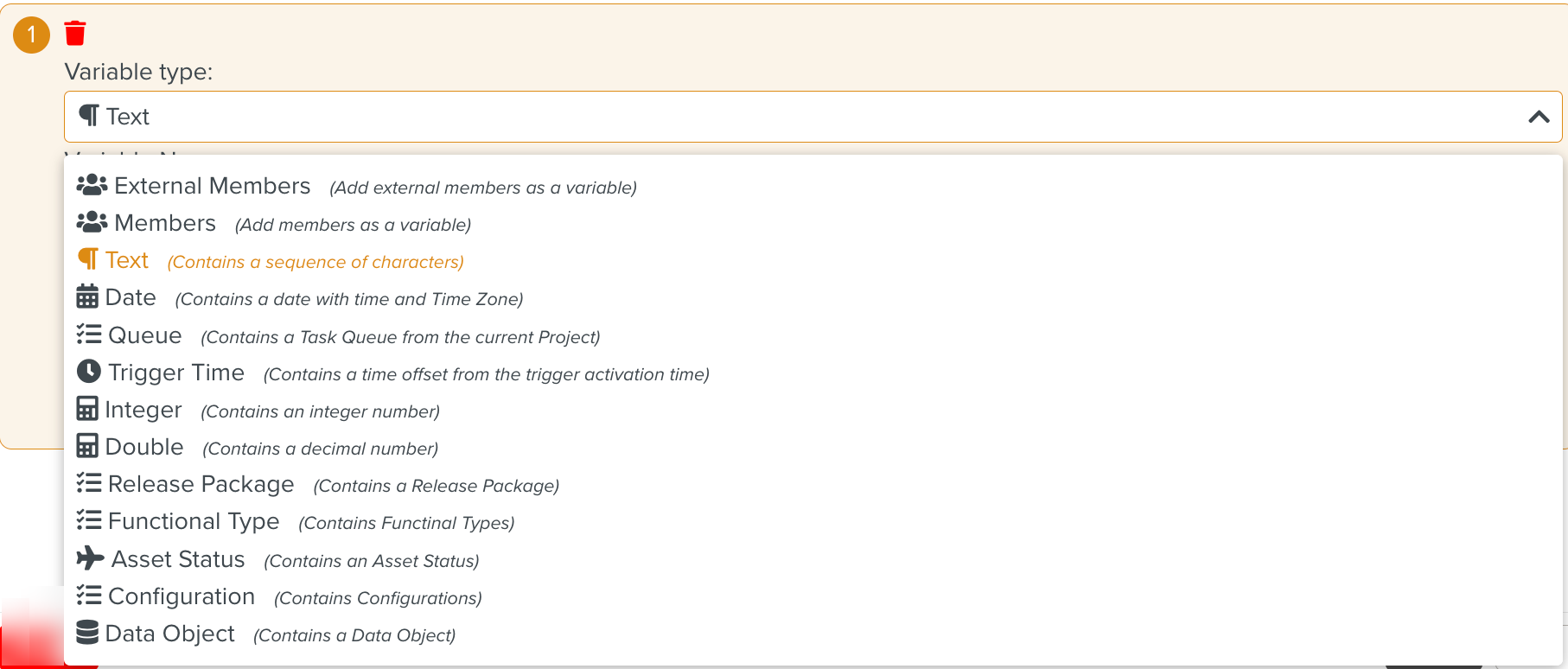Select the currently highlighted Text option
Image resolution: width=1568 pixels, height=669 pixels.
[127, 259]
